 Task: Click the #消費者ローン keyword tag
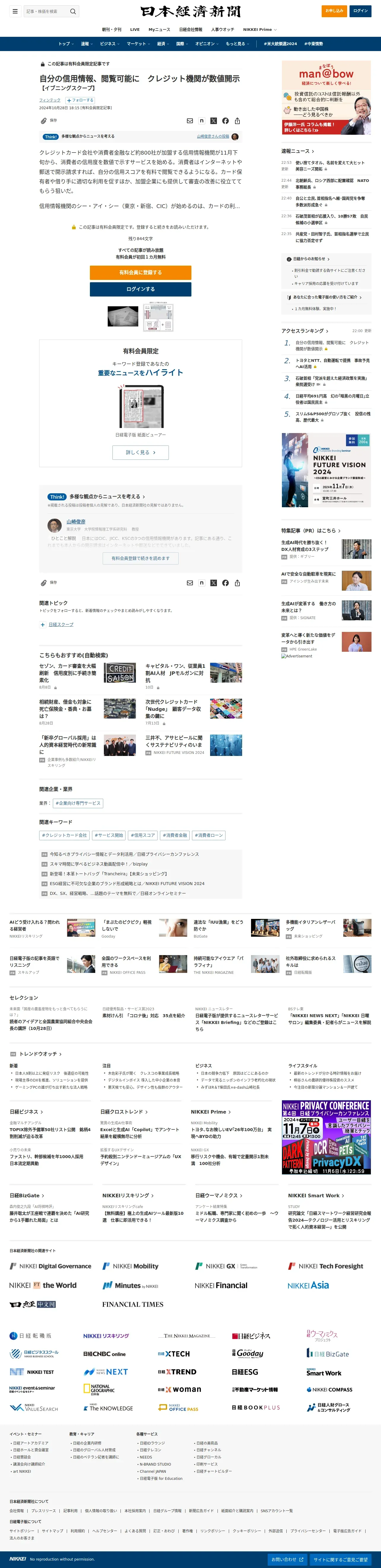(x=209, y=835)
